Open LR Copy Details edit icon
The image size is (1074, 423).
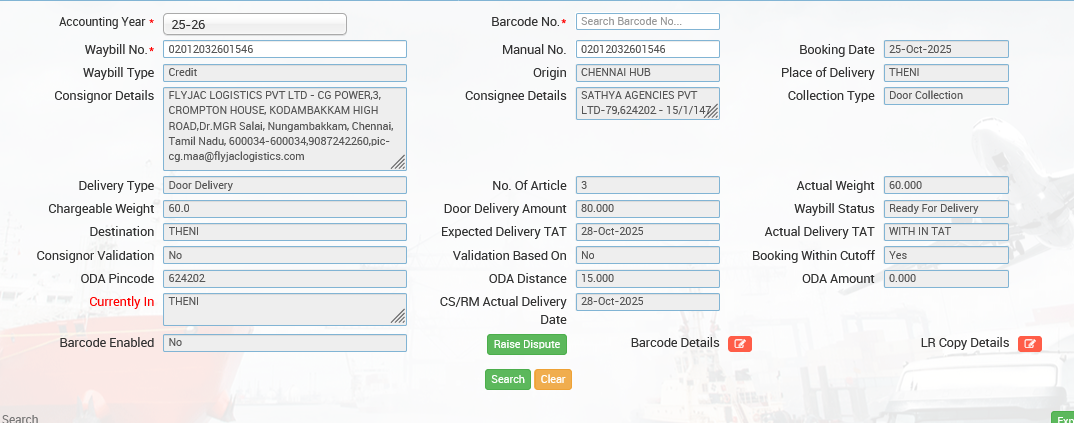(1029, 344)
